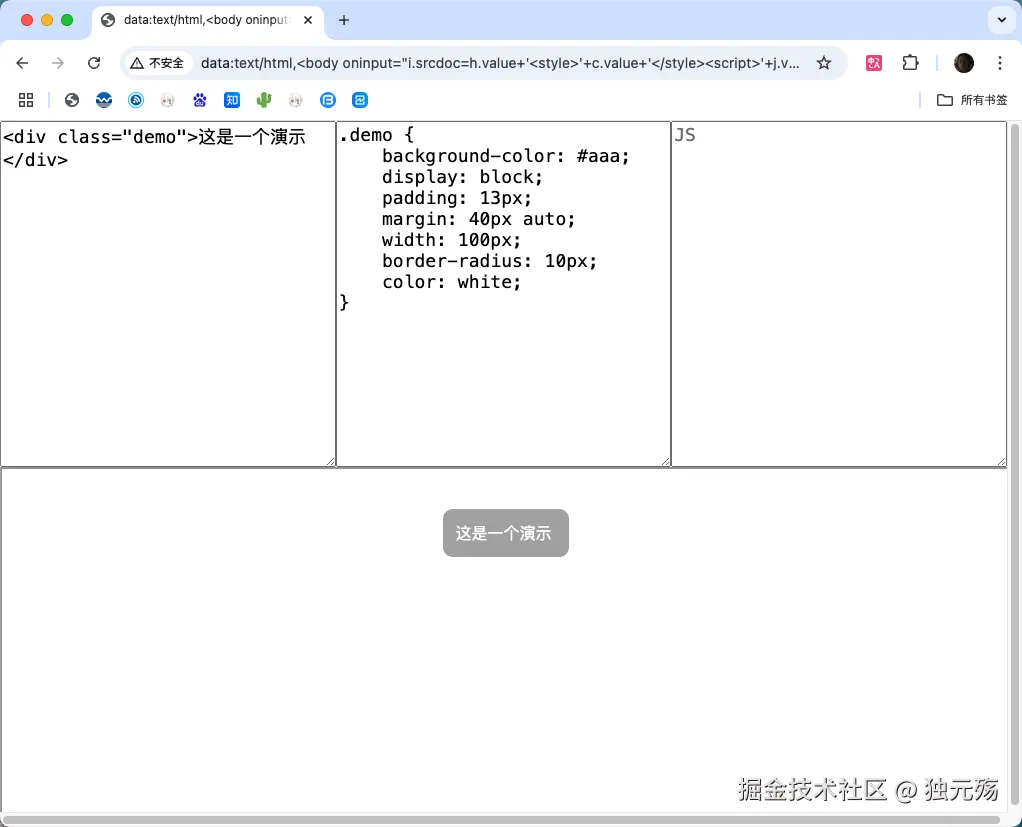Screen dimensions: 1022x827
Task: Click the CSS closing brace '}' line
Action: [344, 303]
